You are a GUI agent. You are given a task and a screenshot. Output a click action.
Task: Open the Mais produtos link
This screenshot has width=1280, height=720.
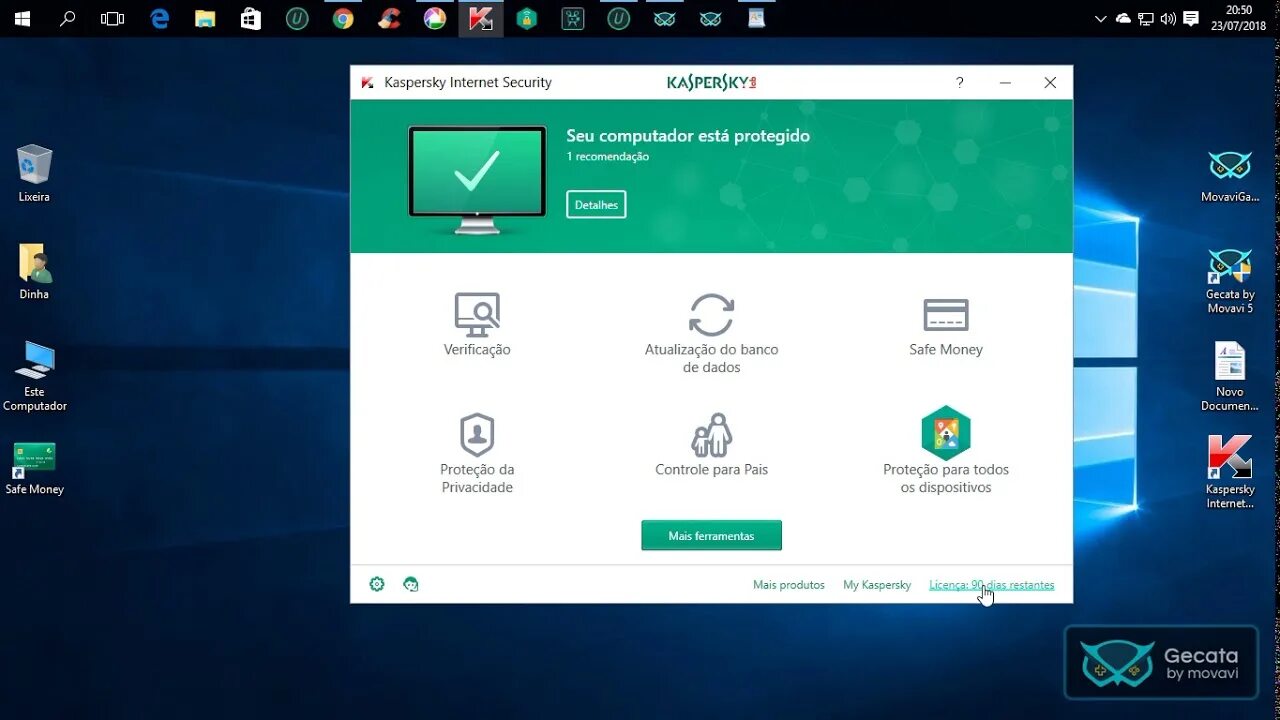789,585
